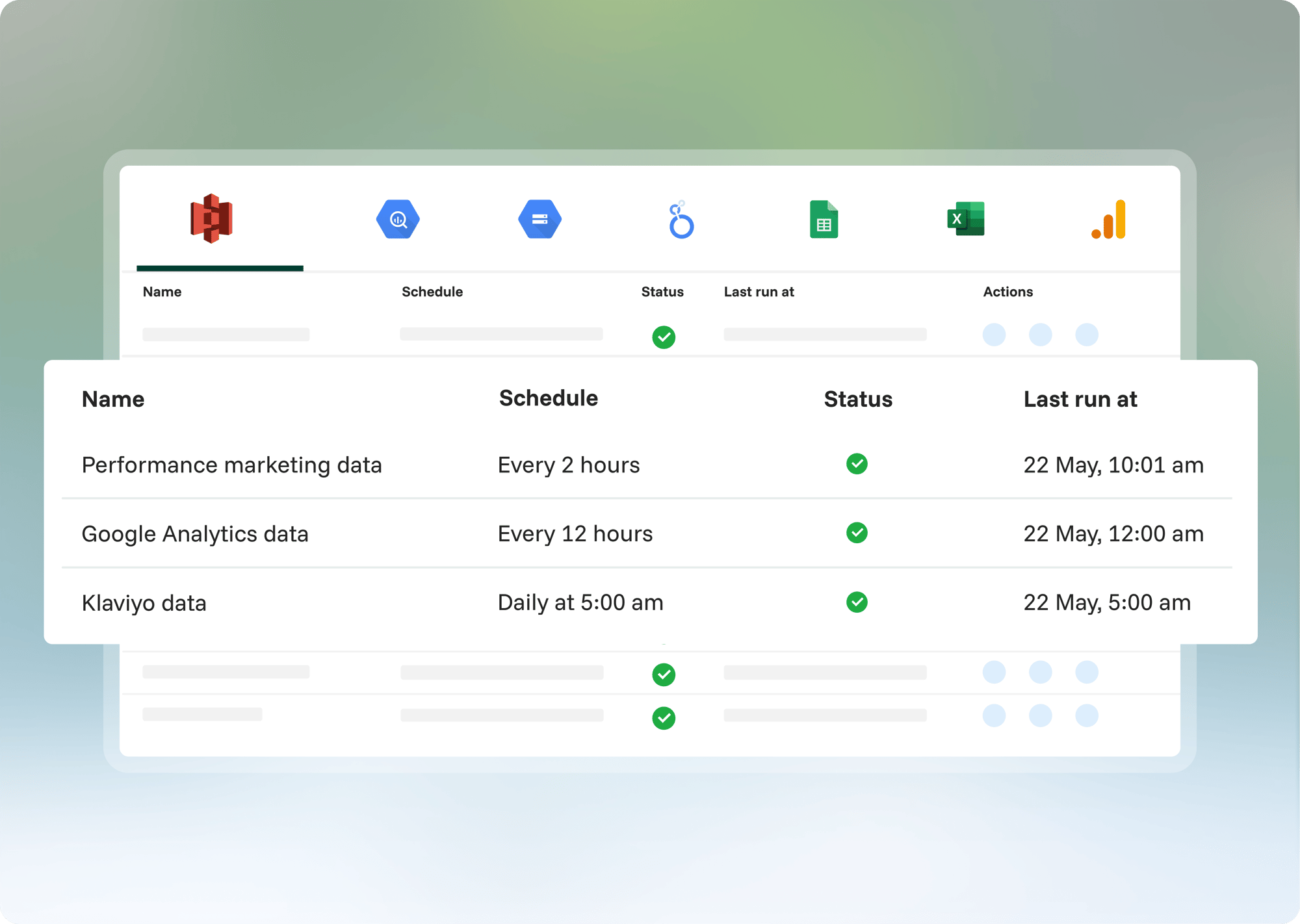
Task: Select the Google Cloud Storage icon
Action: click(x=539, y=219)
